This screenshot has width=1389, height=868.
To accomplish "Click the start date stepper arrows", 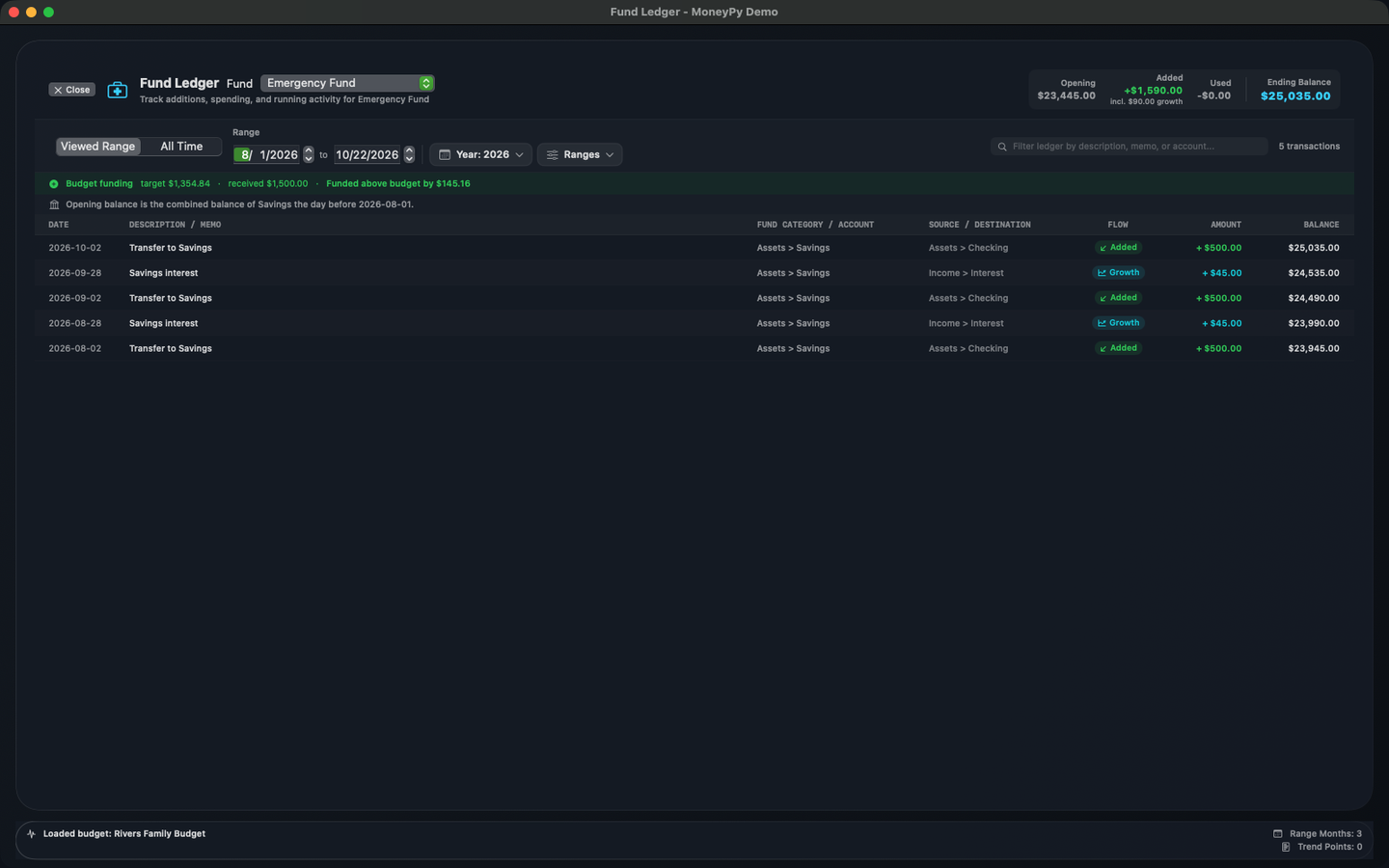I will coord(309,154).
